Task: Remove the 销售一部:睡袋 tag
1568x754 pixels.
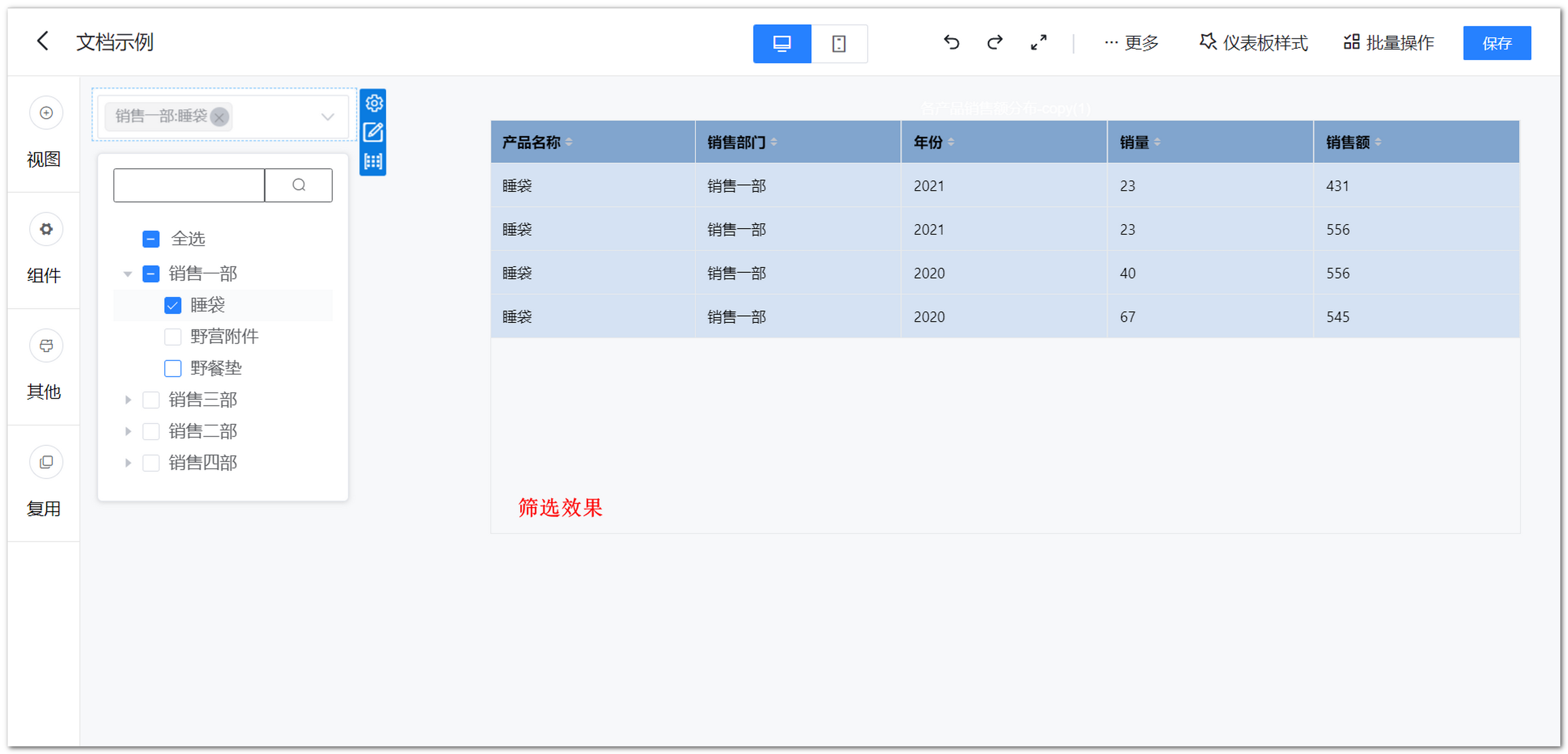Action: 219,117
